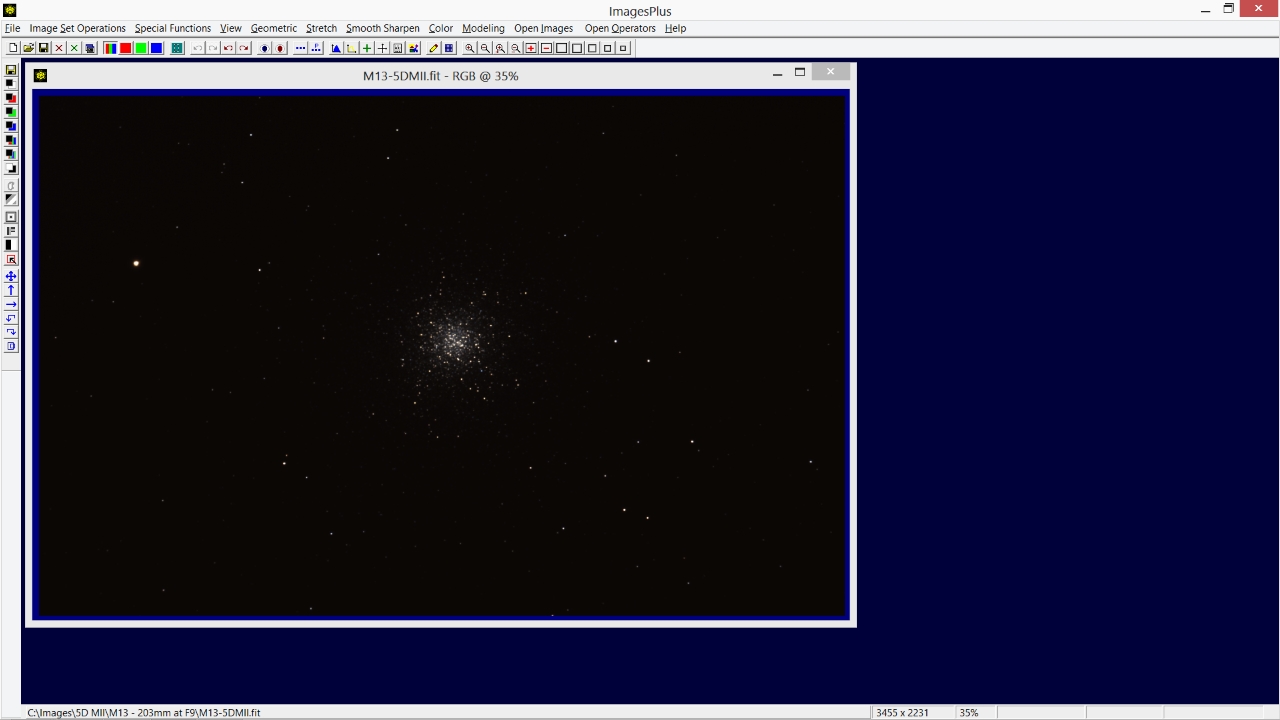Open the Help menu

pos(676,28)
